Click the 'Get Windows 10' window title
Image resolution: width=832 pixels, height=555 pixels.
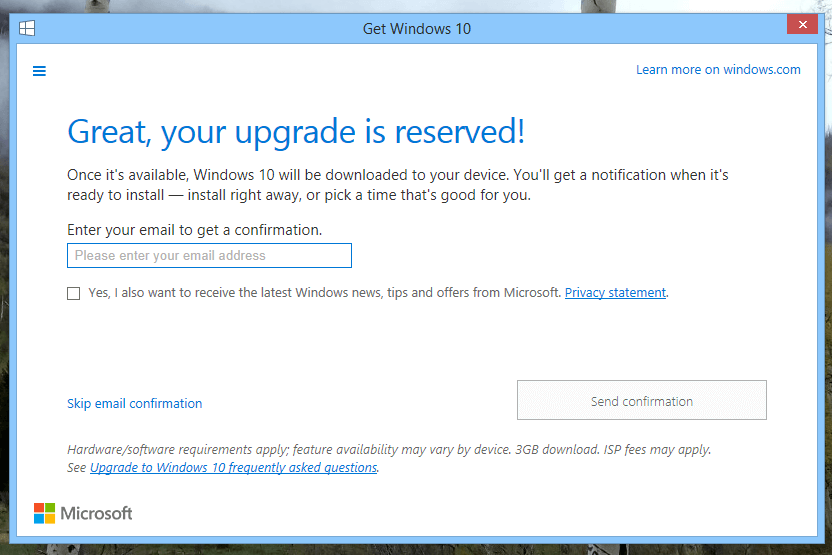coord(417,29)
